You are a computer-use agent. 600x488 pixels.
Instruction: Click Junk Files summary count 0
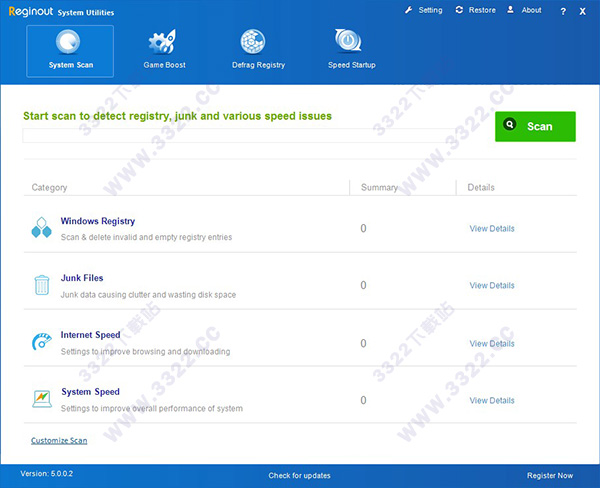click(363, 286)
